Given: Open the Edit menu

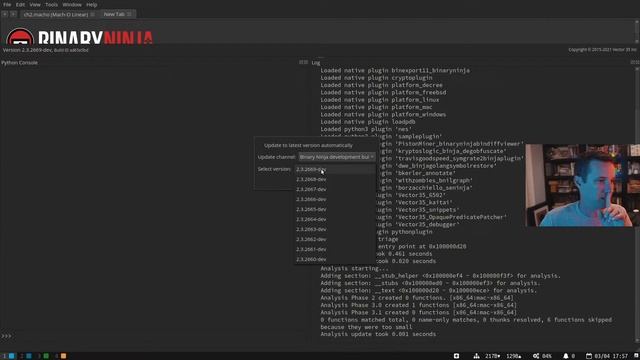Looking at the screenshot, I should (x=20, y=4).
